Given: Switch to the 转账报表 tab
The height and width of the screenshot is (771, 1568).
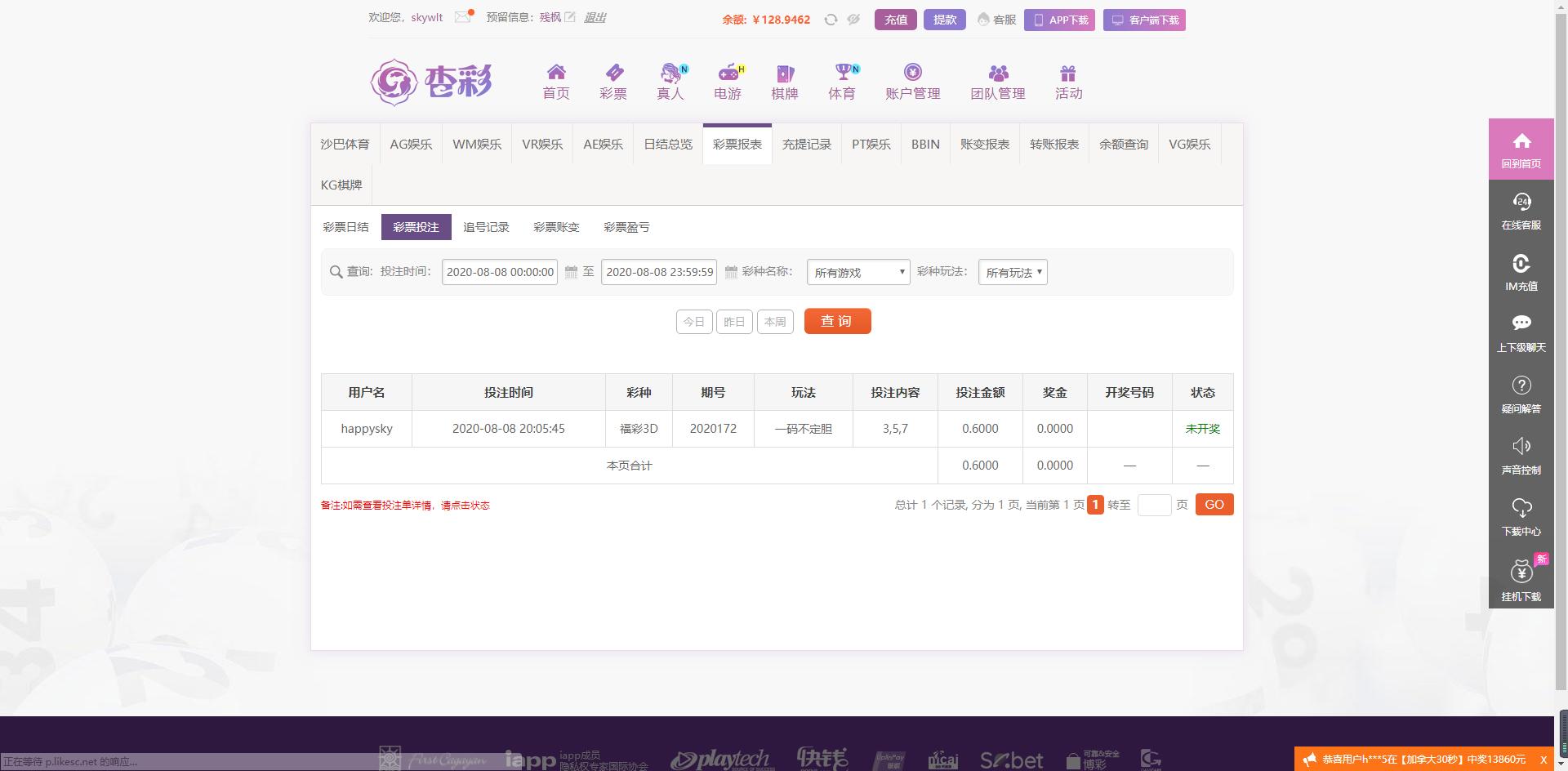Looking at the screenshot, I should [1054, 144].
